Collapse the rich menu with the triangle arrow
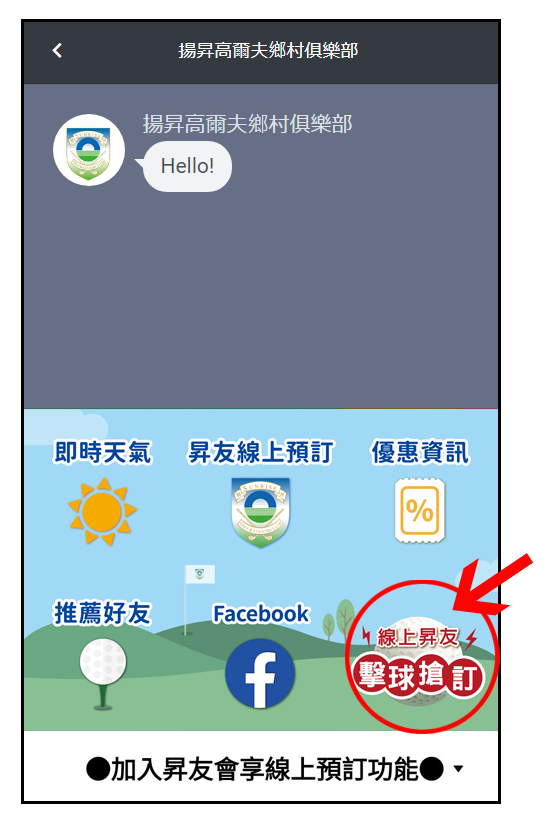 coord(458,768)
